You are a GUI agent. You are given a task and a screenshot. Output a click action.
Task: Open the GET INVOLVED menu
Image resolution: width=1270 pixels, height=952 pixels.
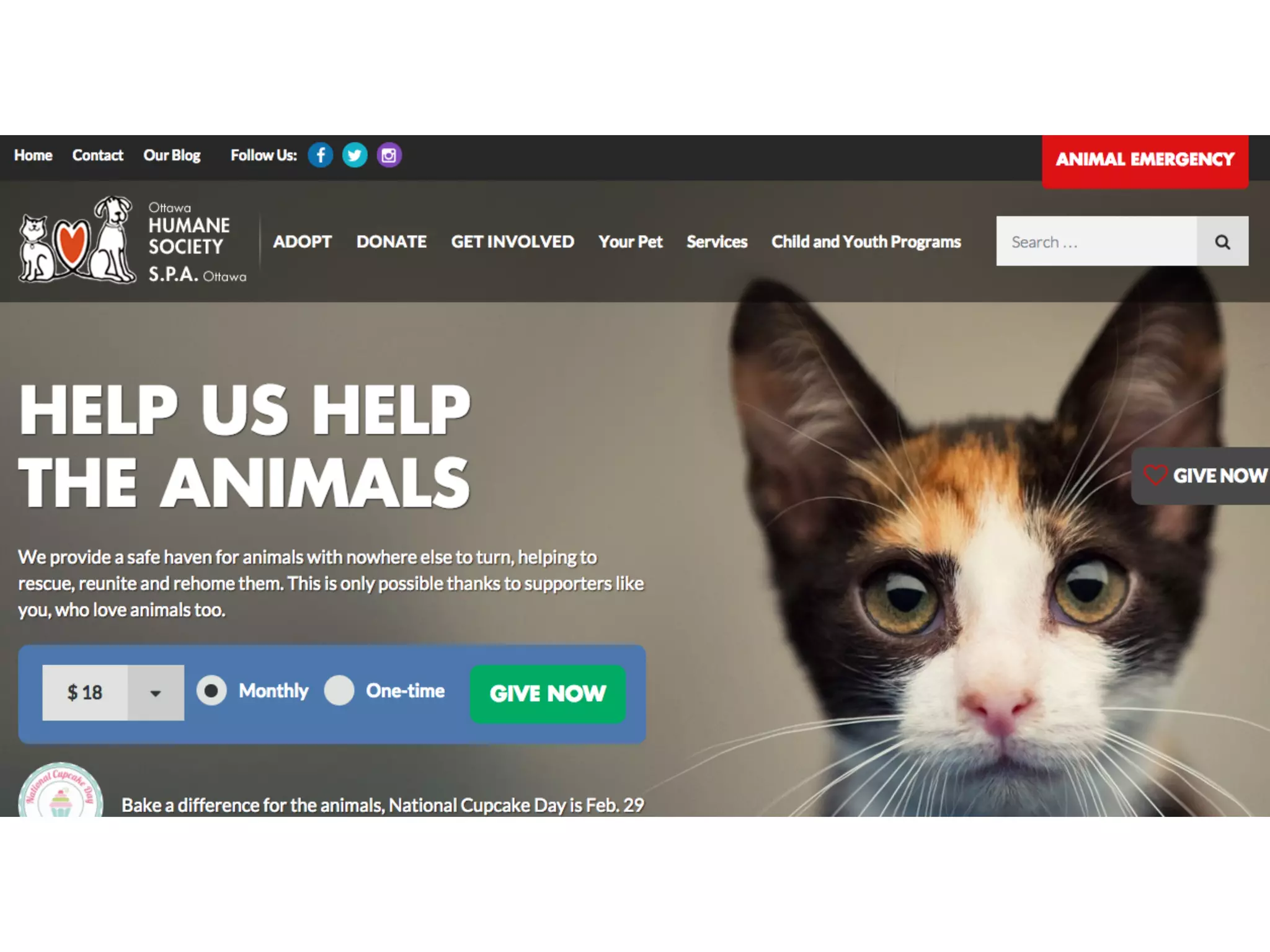[x=512, y=242]
